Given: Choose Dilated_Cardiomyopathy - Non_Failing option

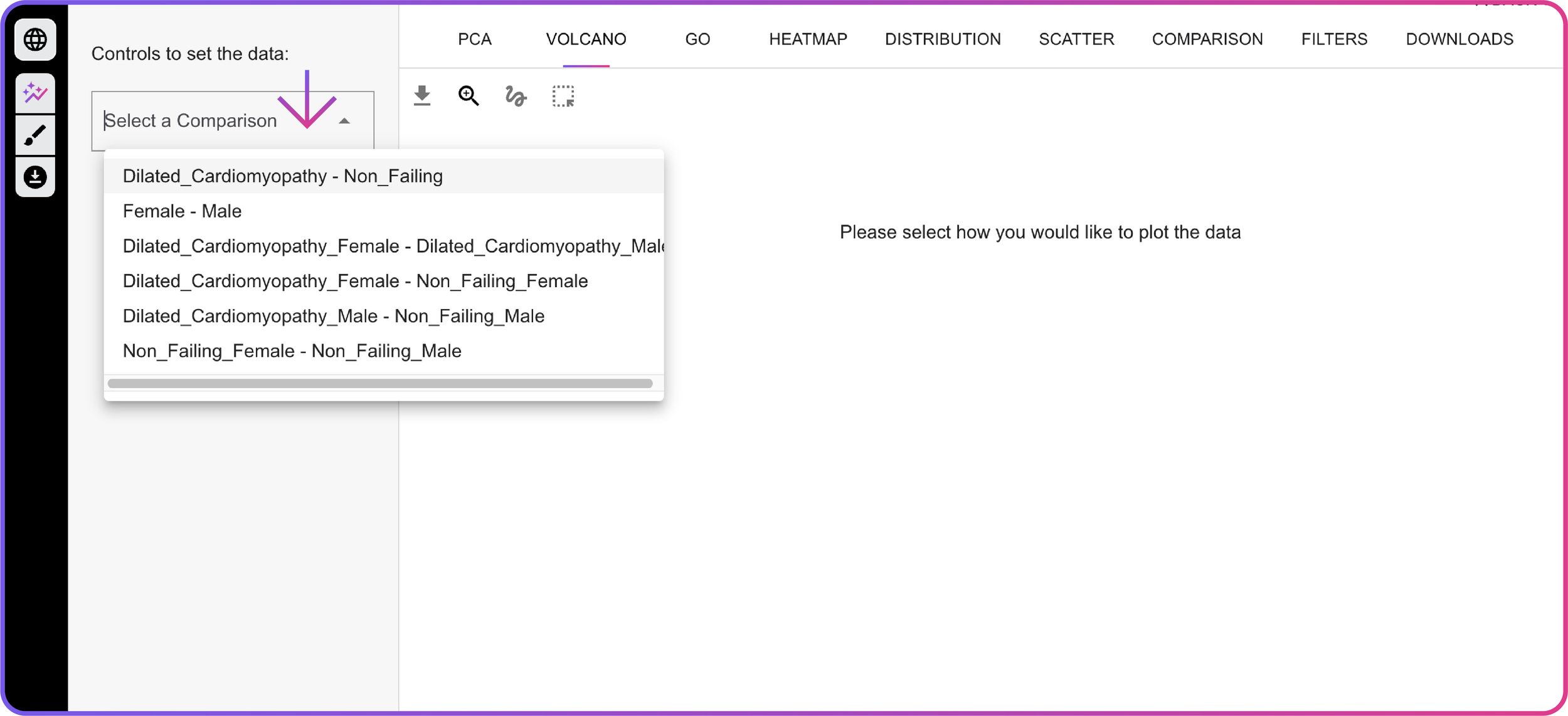Looking at the screenshot, I should coord(282,176).
